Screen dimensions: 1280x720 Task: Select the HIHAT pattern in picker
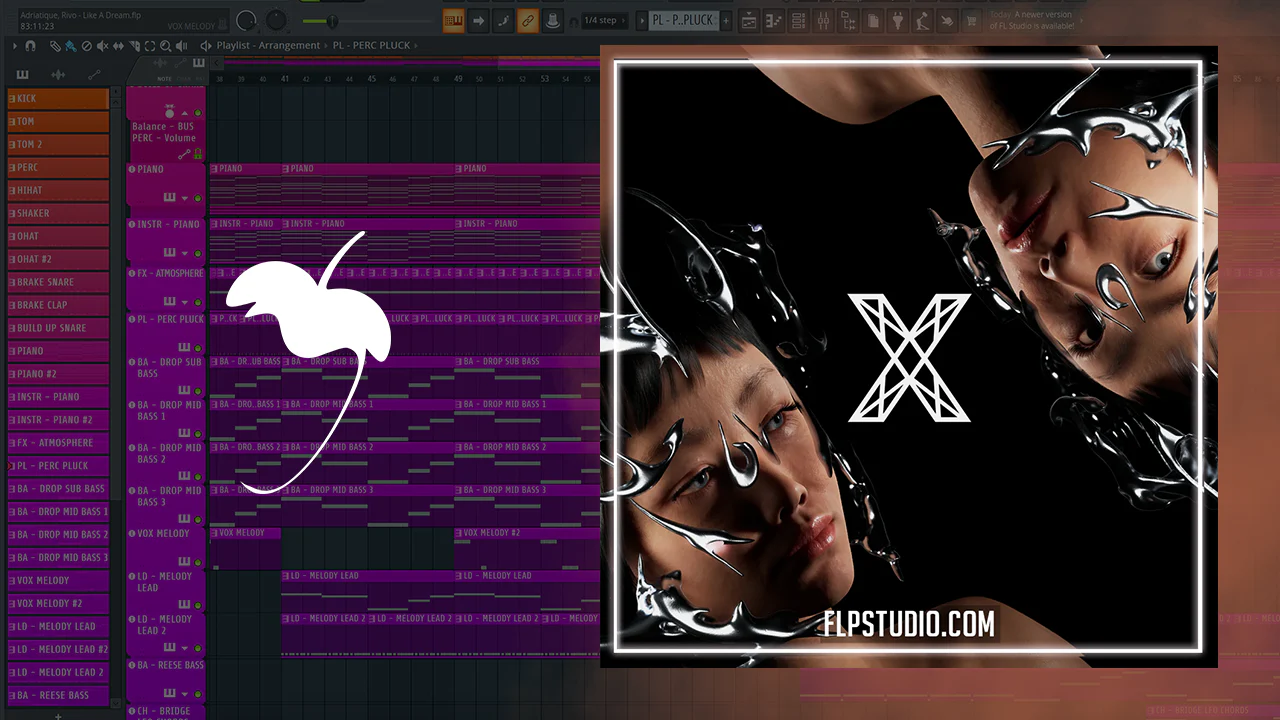tap(58, 191)
